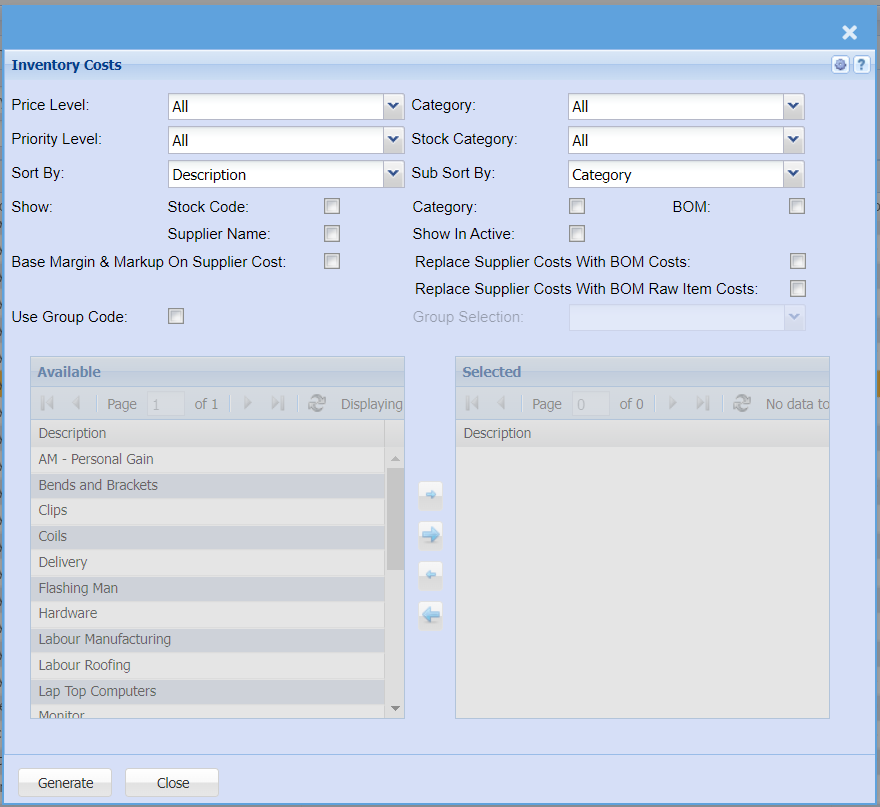Click the Available list scrollbar down arrow

(395, 708)
